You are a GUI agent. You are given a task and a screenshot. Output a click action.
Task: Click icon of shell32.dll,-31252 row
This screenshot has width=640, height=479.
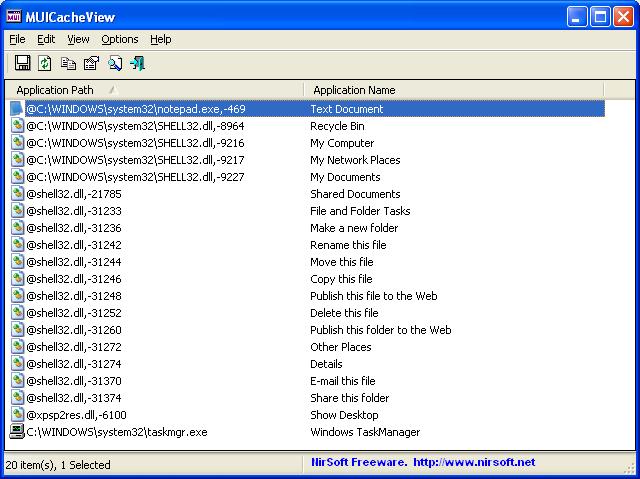click(17, 313)
